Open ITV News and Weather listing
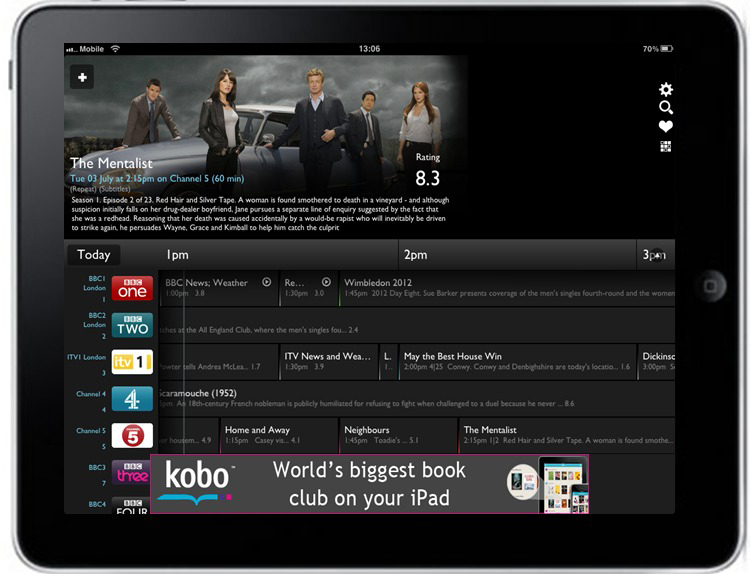This screenshot has height=574, width=750. (x=329, y=362)
